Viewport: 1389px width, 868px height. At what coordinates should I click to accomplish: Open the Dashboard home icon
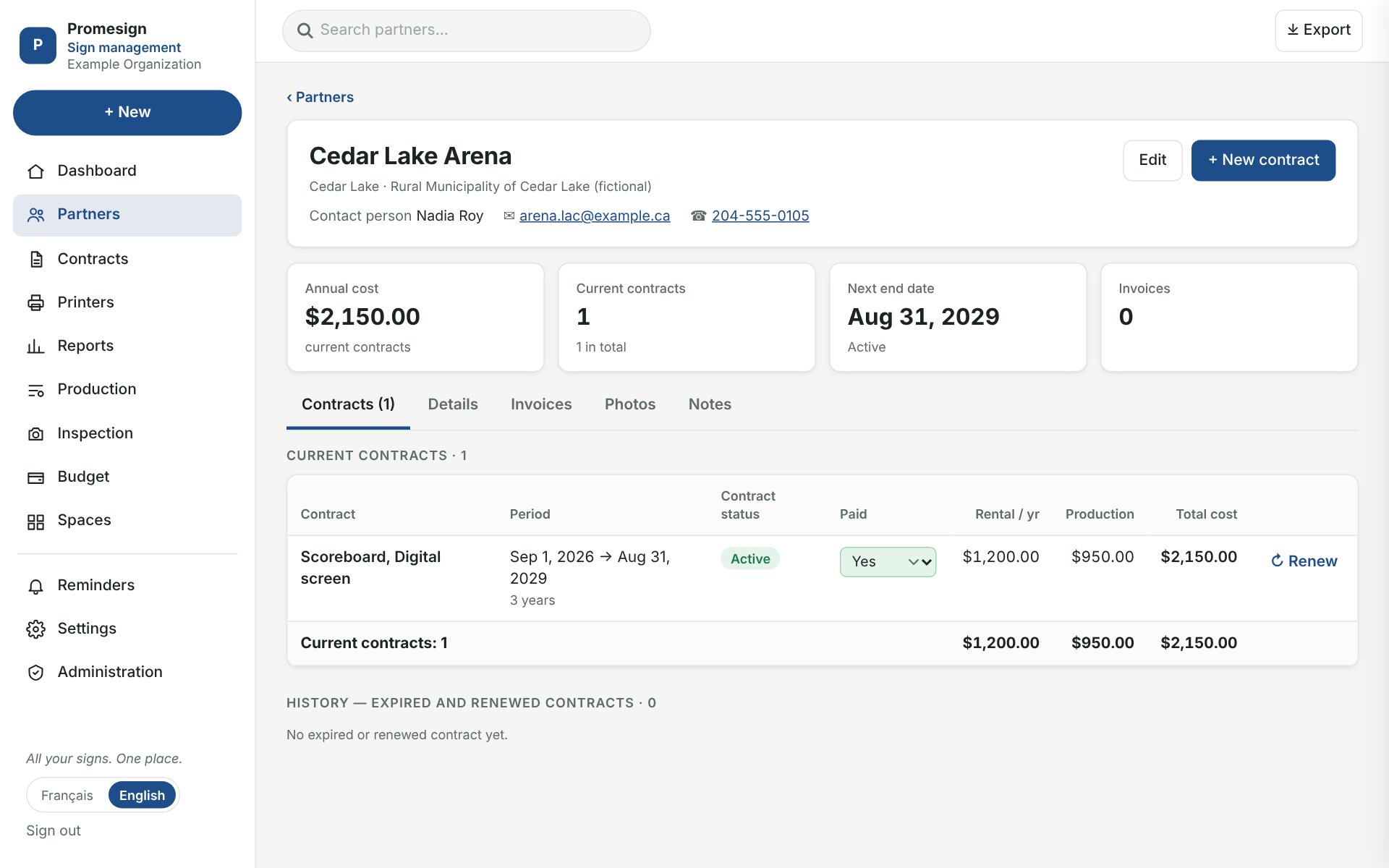(x=35, y=171)
